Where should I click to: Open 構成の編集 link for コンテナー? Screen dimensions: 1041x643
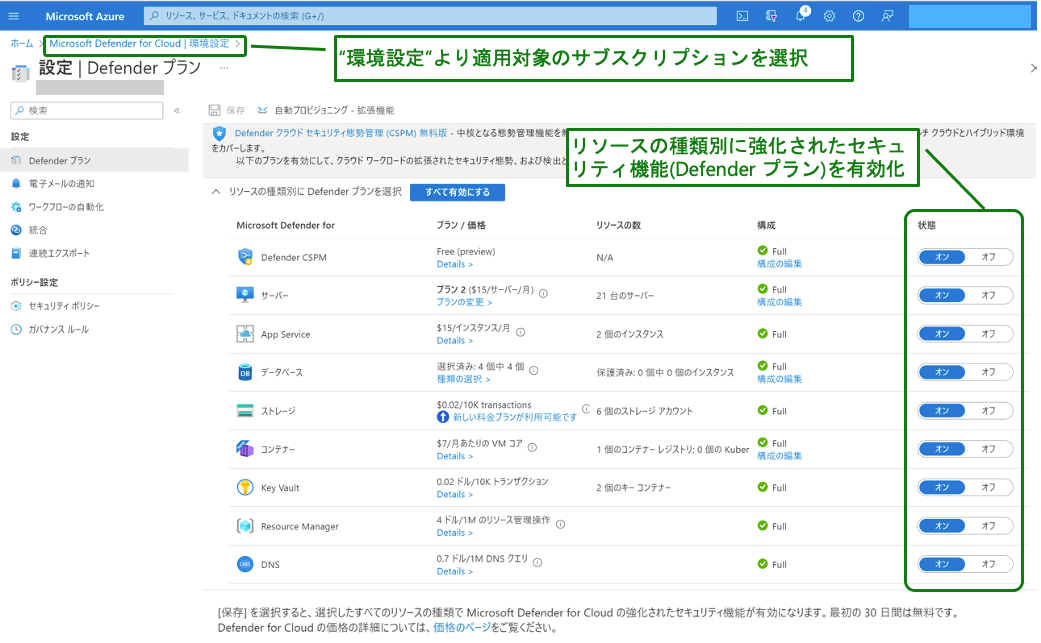tap(779, 456)
